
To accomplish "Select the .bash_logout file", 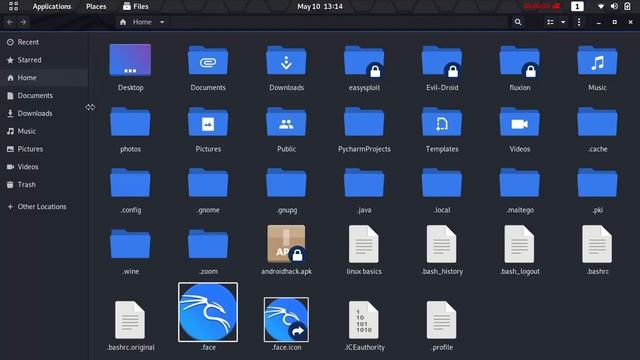I will [519, 244].
